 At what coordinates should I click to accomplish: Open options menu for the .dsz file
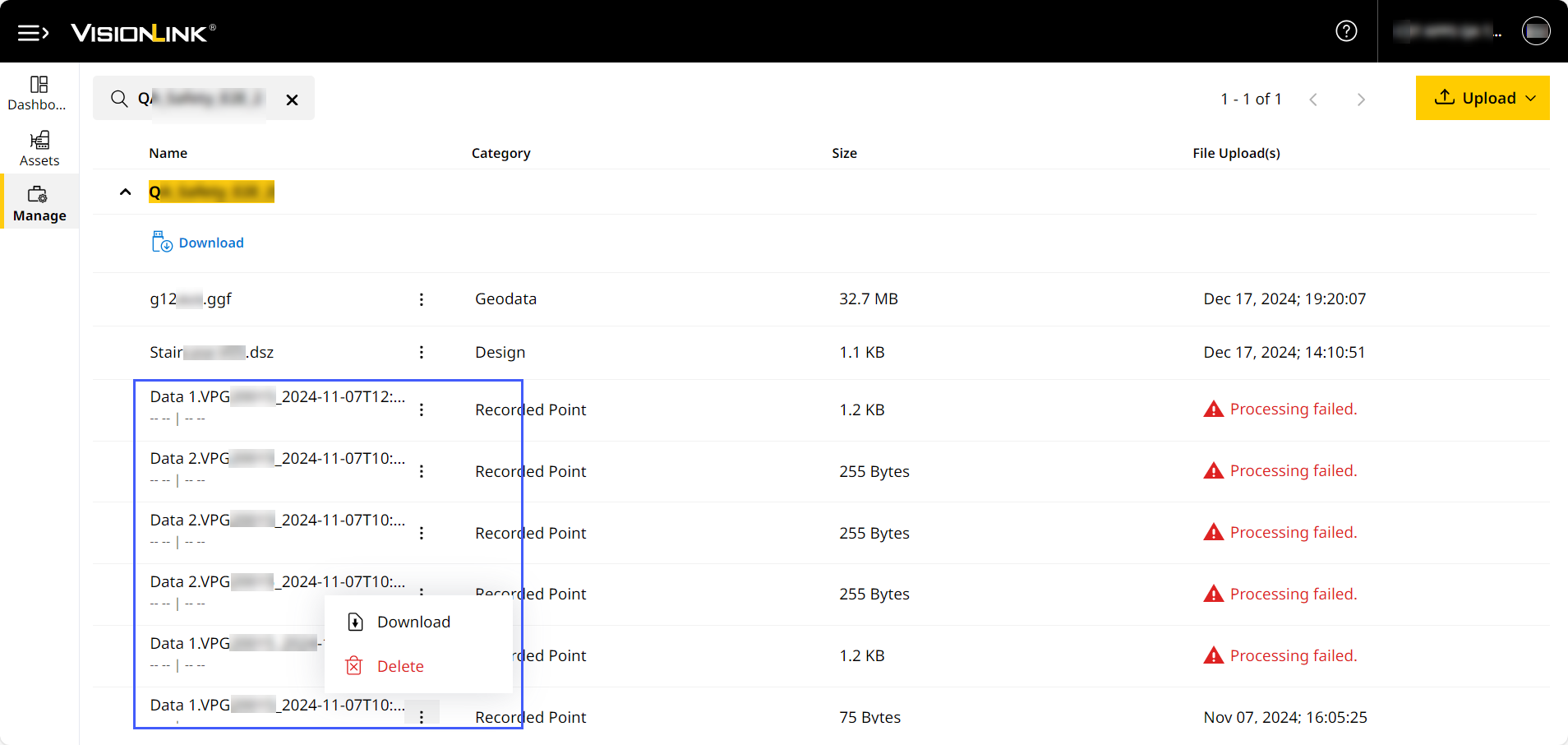coord(422,353)
